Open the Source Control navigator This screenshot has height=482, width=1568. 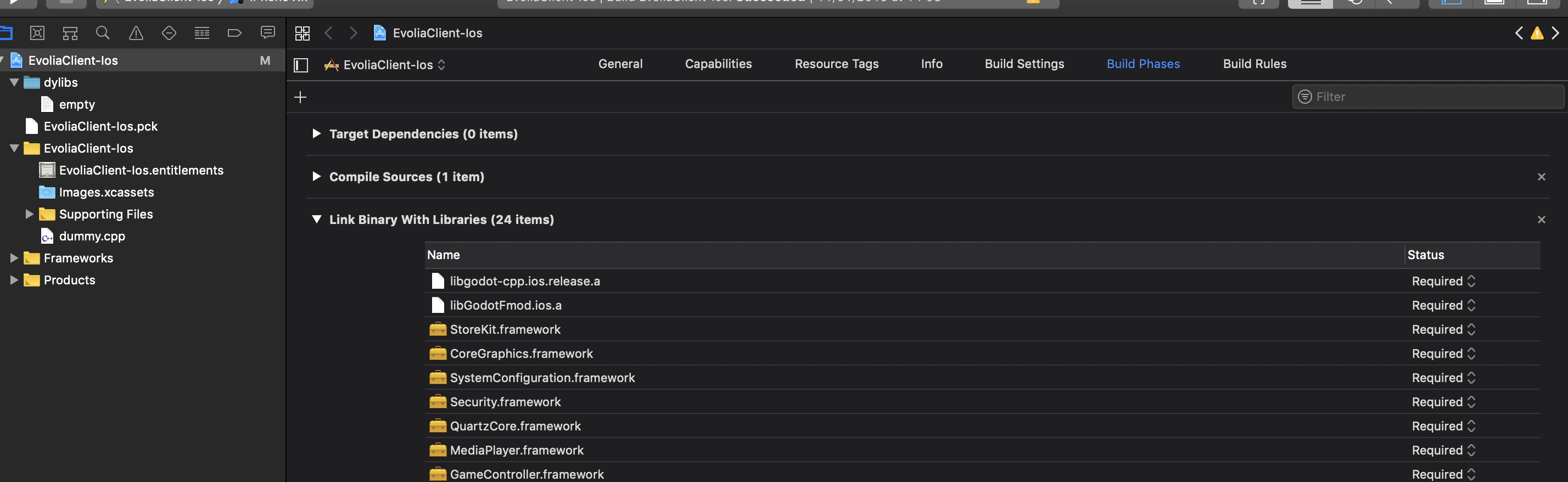tap(37, 33)
